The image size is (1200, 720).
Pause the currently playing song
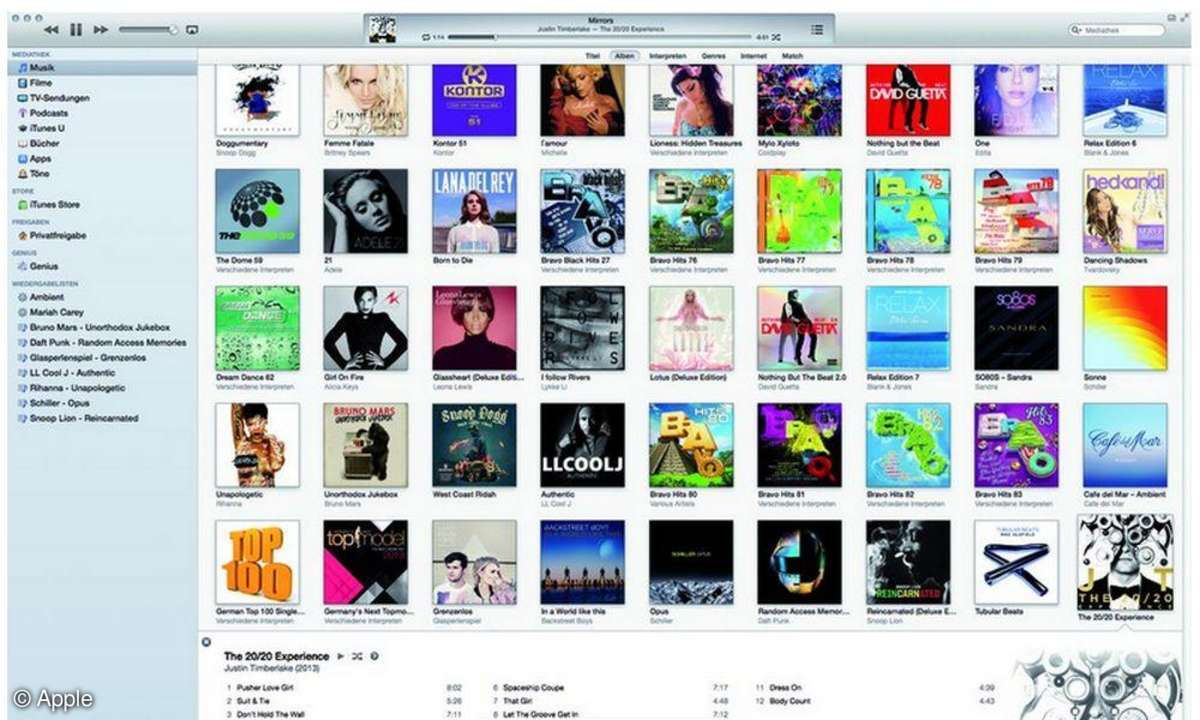76,30
